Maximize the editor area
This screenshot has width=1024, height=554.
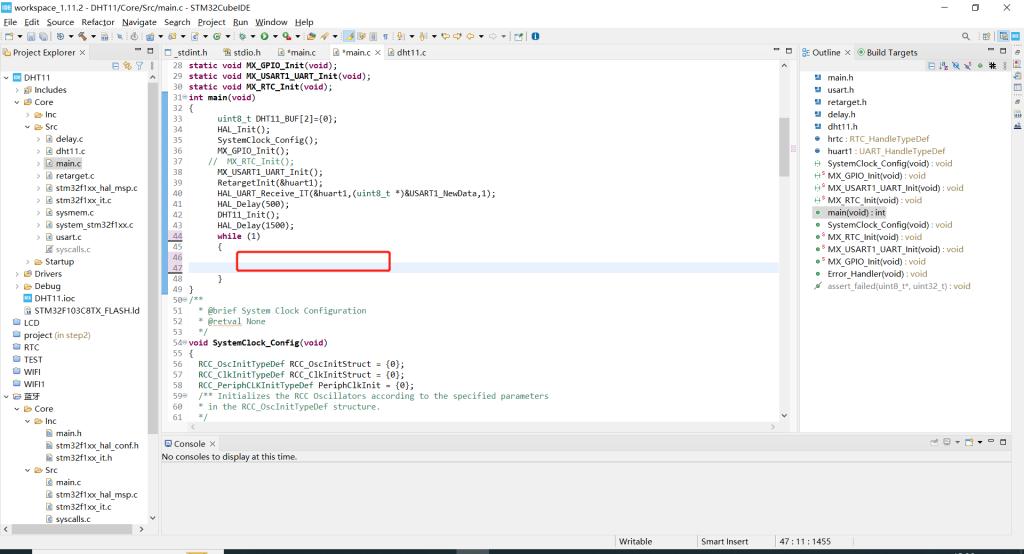(788, 50)
